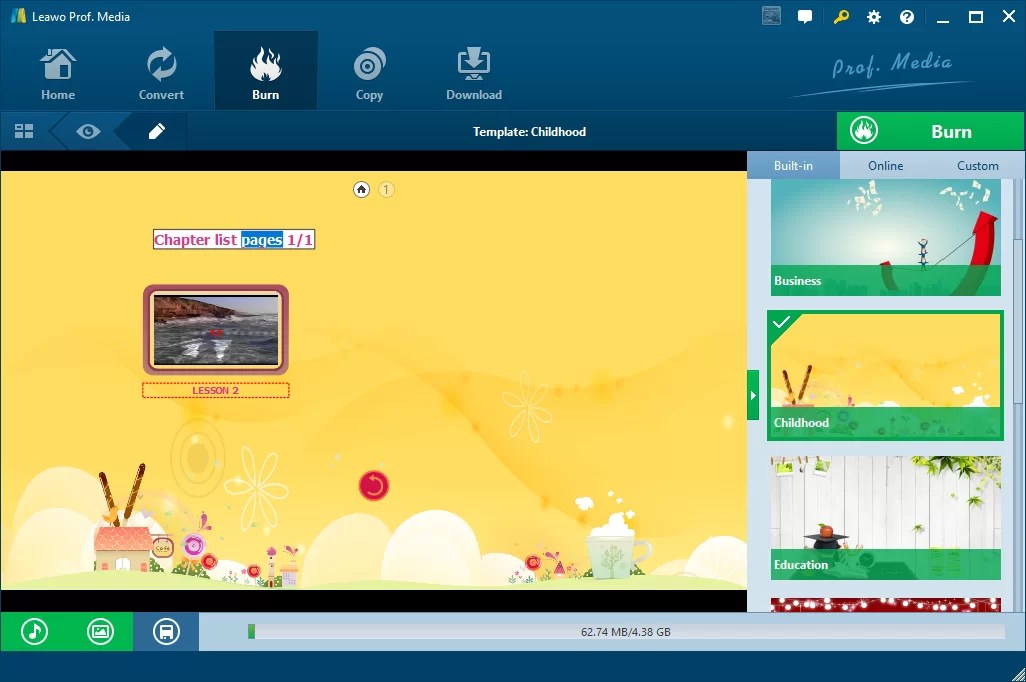The width and height of the screenshot is (1026, 682).
Task: Click the Chapter list pages title text box
Action: point(234,240)
